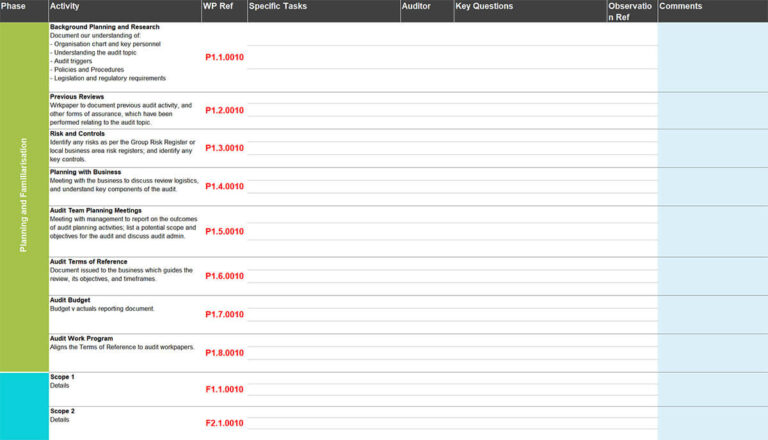Select Comments cell for P1.2.0010
The image size is (768, 440).
713,110
